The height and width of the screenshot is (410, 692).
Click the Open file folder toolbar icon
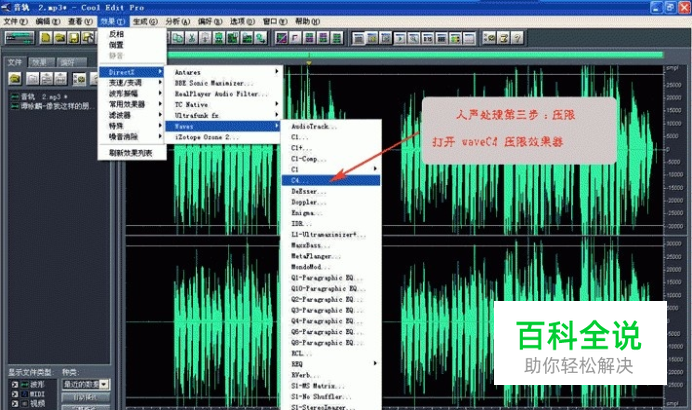pos(60,38)
